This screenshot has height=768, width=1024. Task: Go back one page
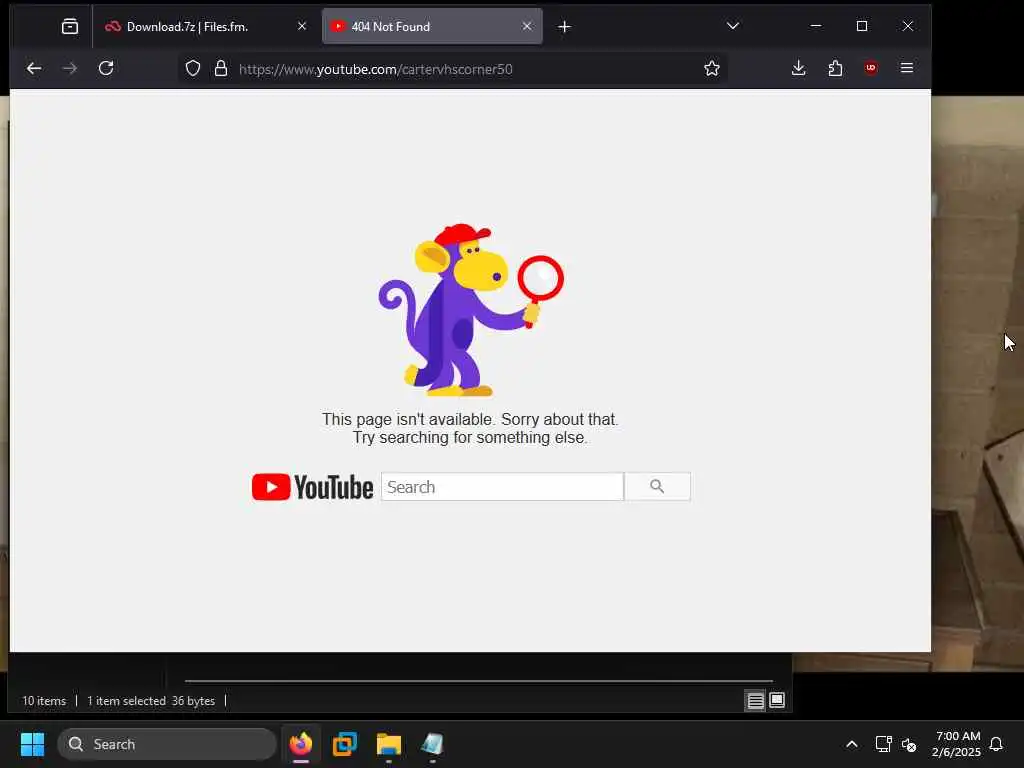[34, 69]
